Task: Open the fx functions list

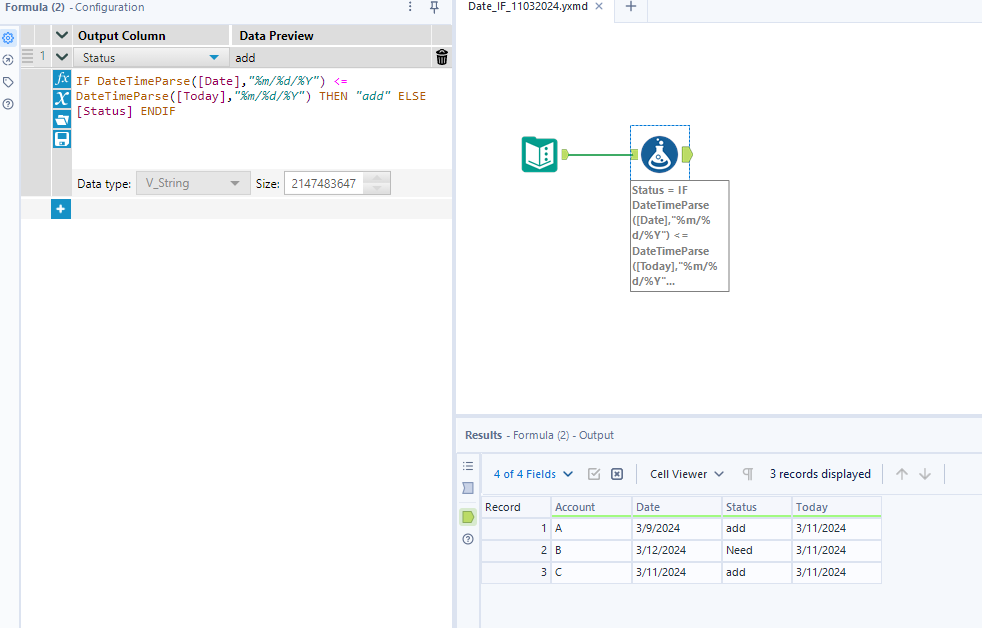Action: point(62,79)
